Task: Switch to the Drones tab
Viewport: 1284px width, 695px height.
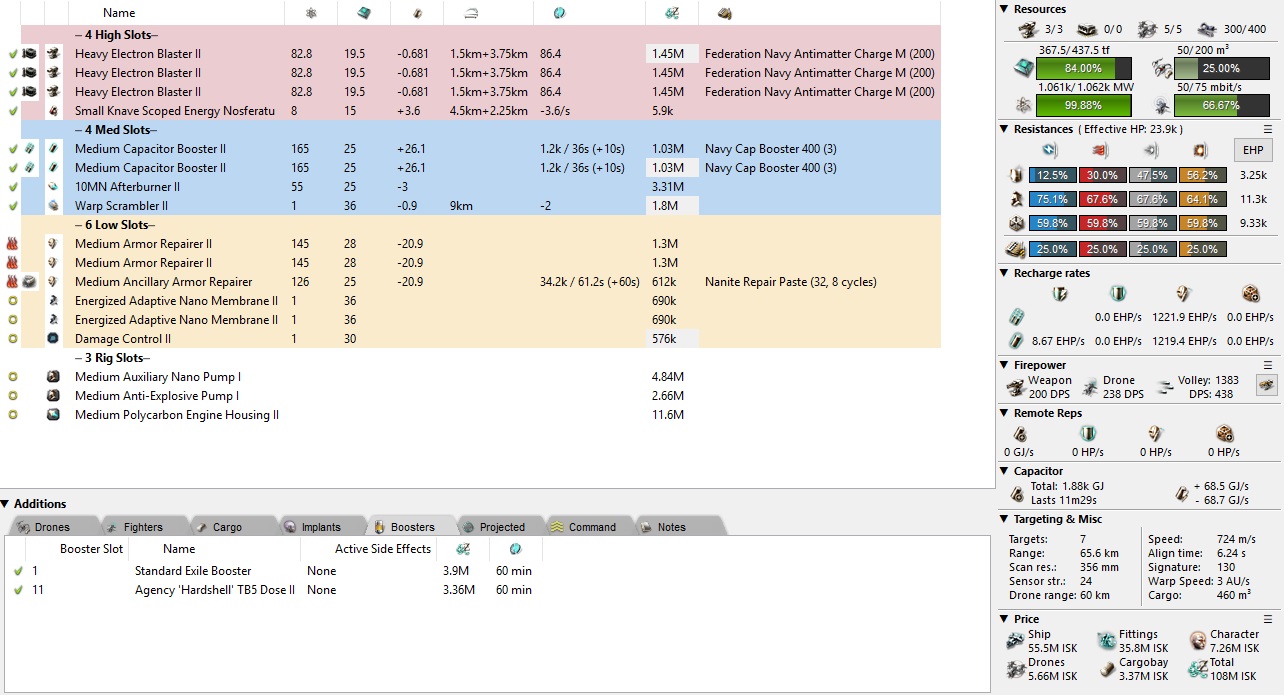Action: (52, 527)
